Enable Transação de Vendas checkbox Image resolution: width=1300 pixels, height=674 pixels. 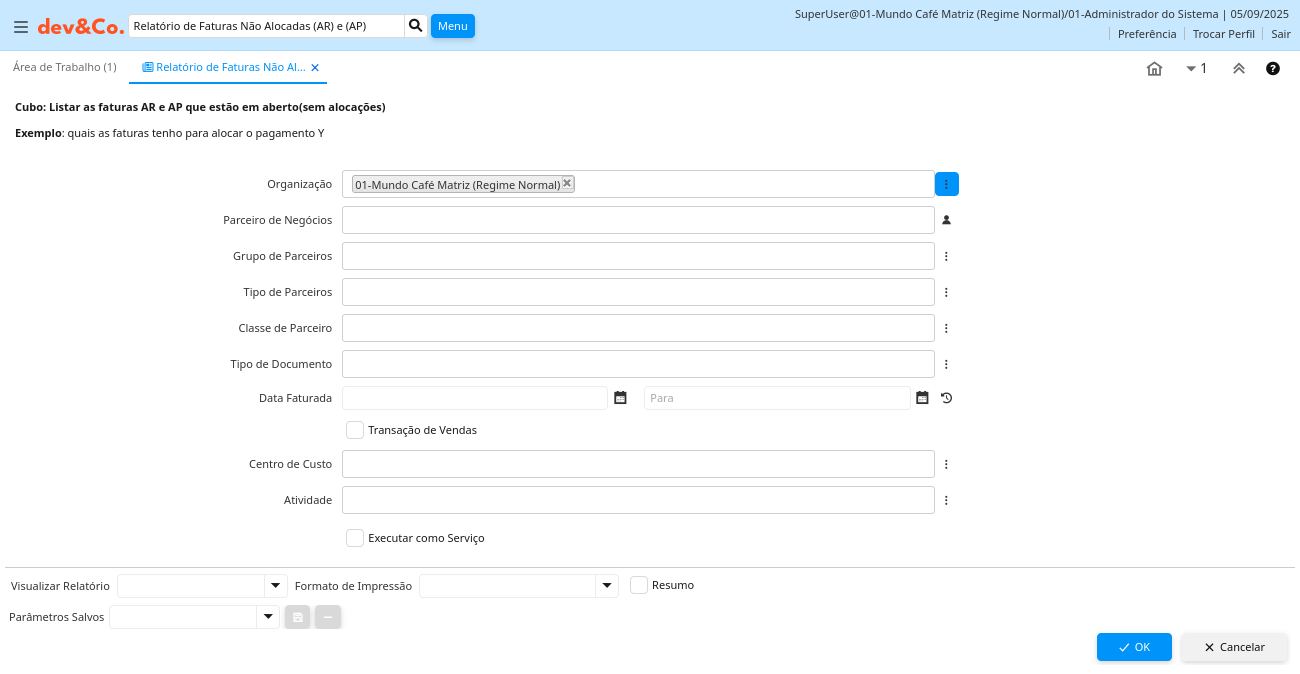click(x=355, y=430)
